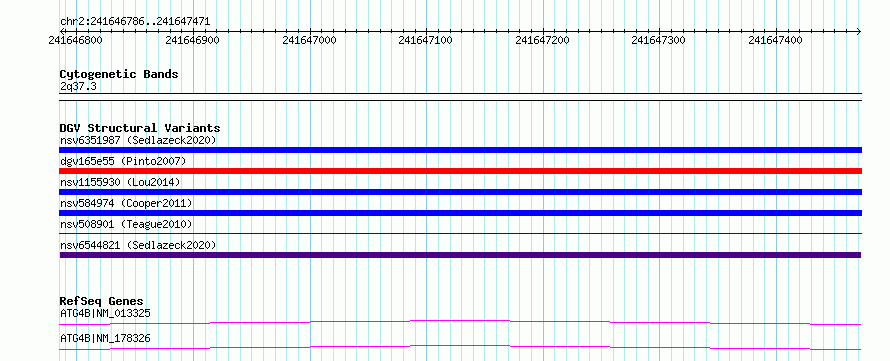Screen dimensions: 890x361
Task: Click the chr2:241646786..241647471 region label
Action: click(135, 22)
